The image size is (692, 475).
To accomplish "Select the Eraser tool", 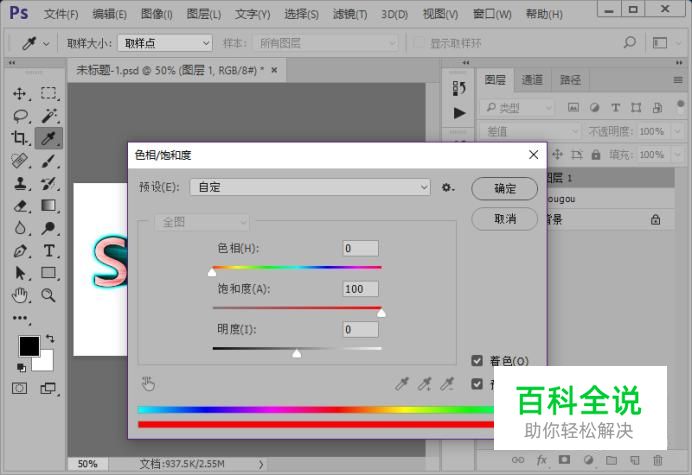I will pos(20,206).
